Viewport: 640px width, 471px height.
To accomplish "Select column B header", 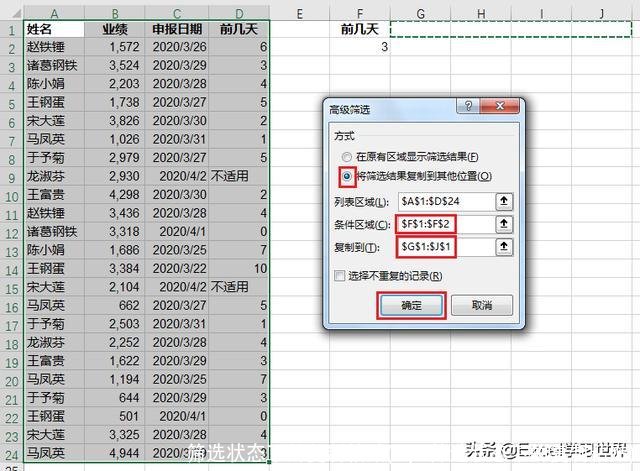I will click(115, 13).
